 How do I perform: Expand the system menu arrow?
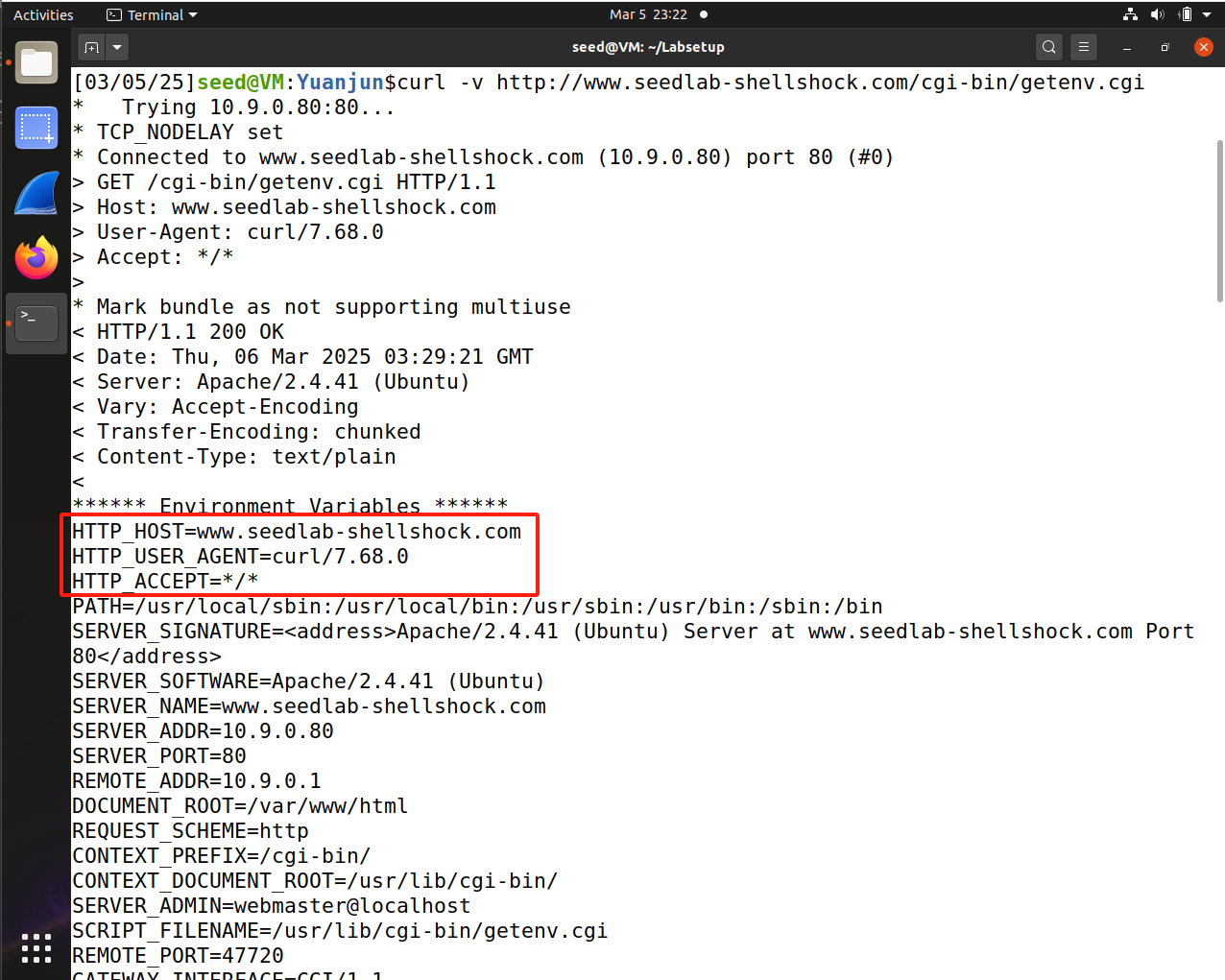(x=1207, y=14)
